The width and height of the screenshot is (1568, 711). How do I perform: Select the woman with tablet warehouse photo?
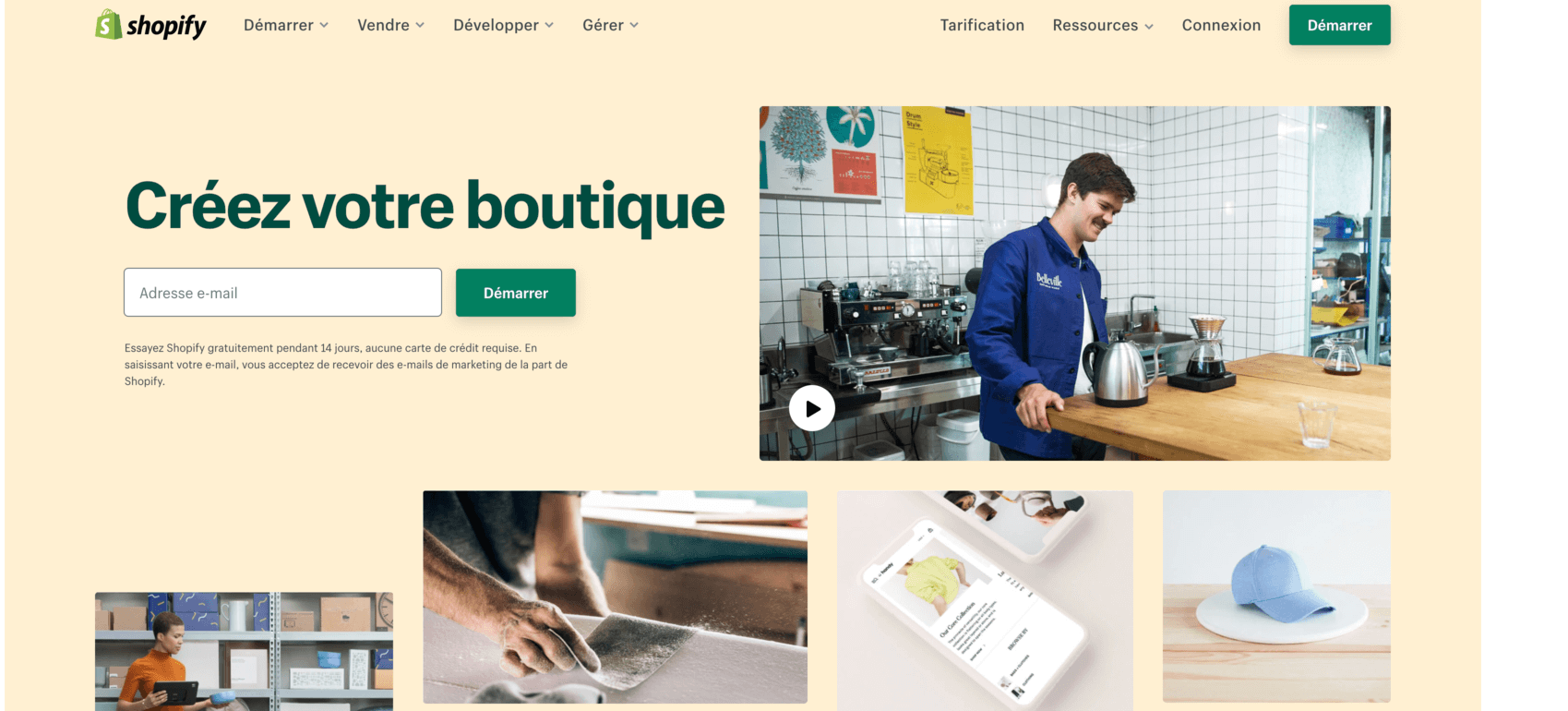[244, 651]
